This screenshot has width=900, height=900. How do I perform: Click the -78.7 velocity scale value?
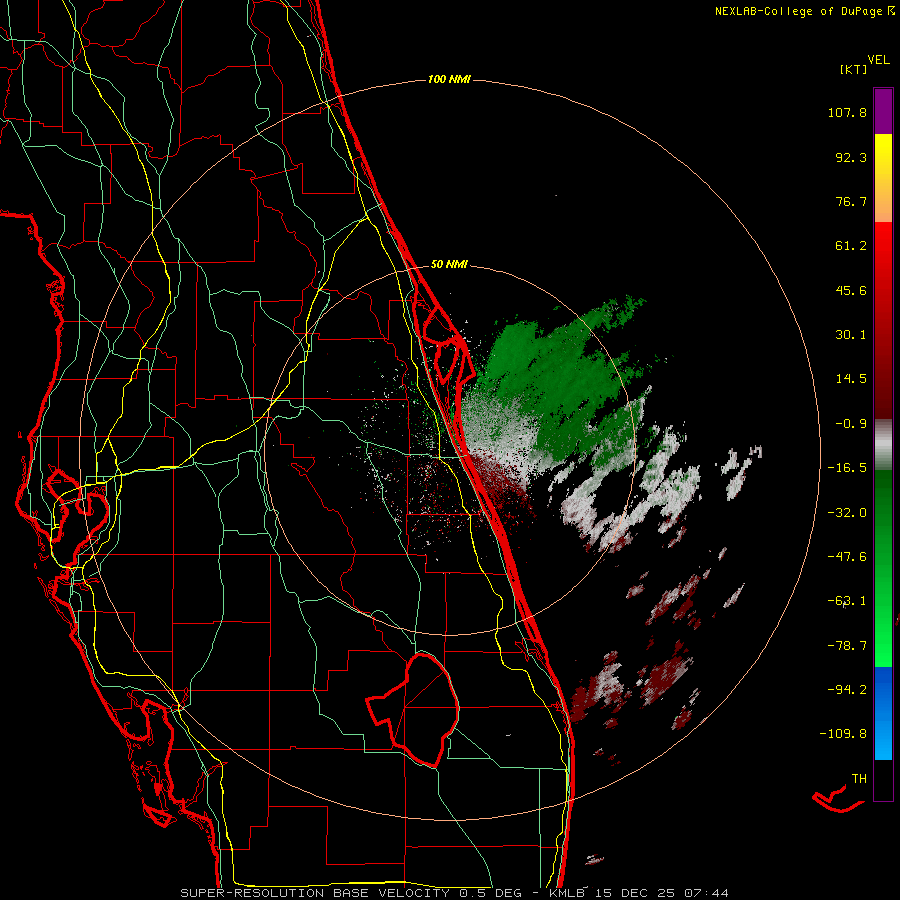pos(847,646)
